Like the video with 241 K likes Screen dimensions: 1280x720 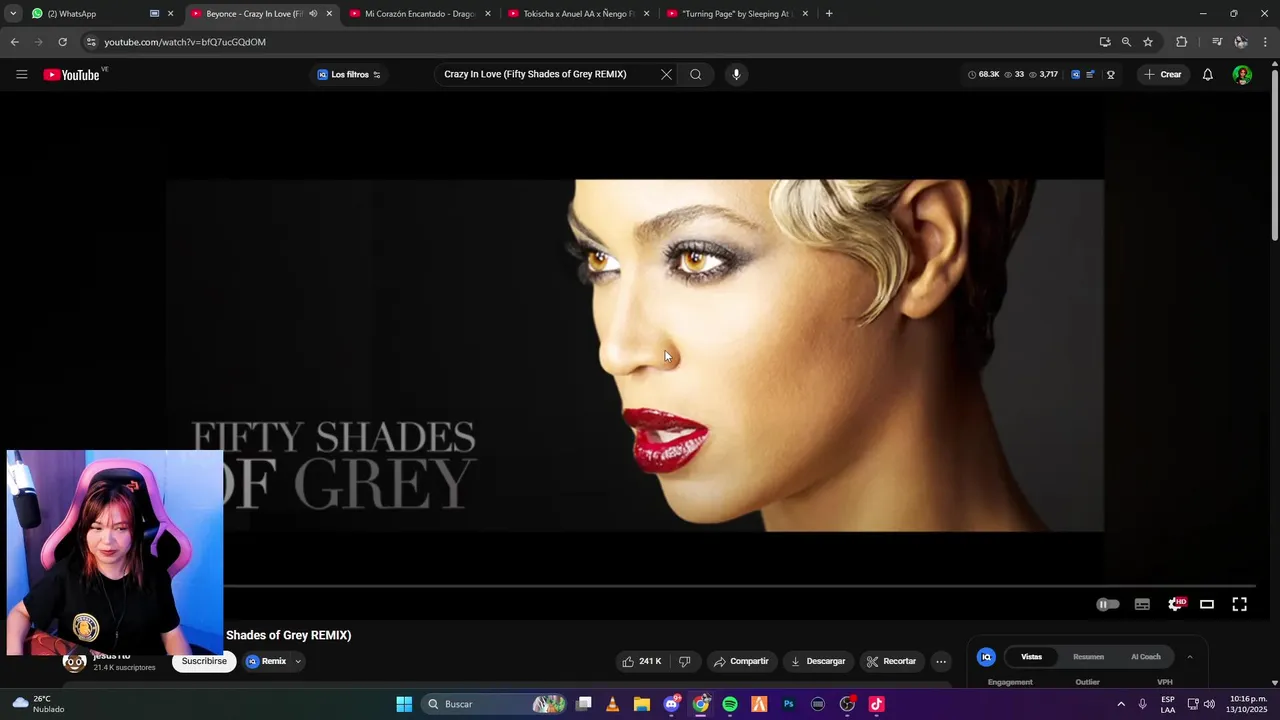[x=641, y=661]
